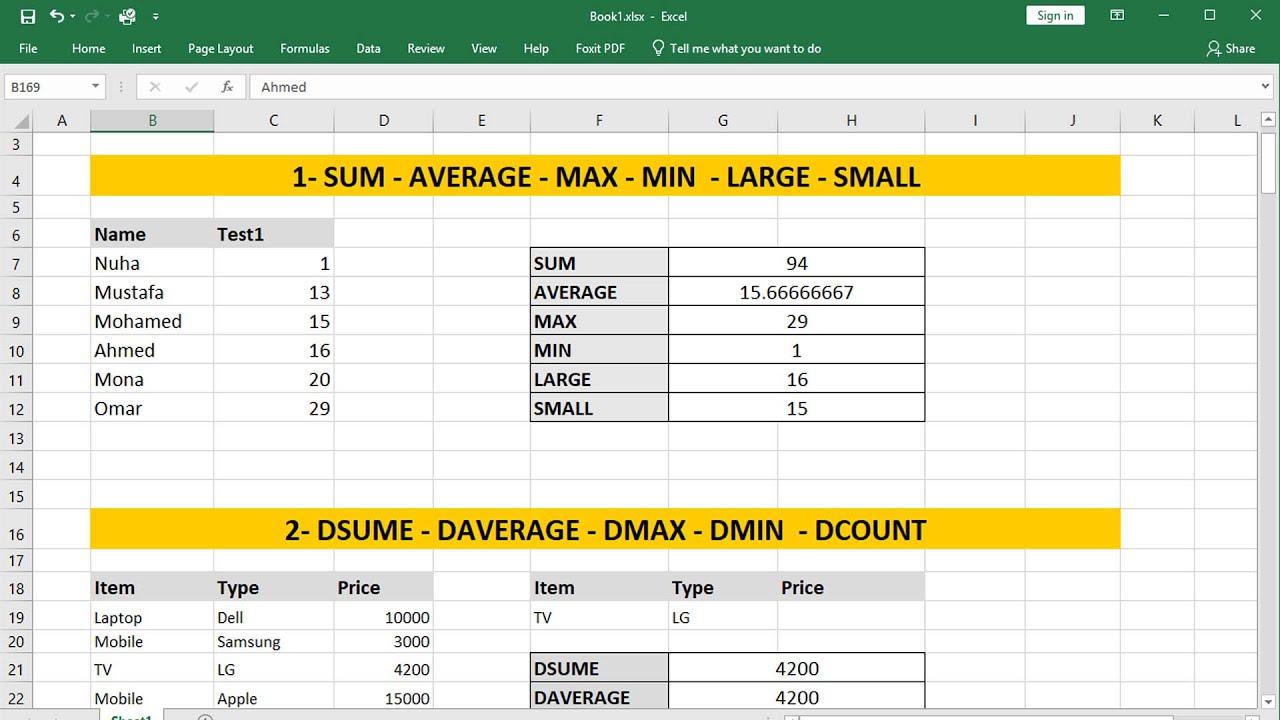The width and height of the screenshot is (1280, 720).
Task: Click the Sign in button
Action: click(x=1055, y=15)
